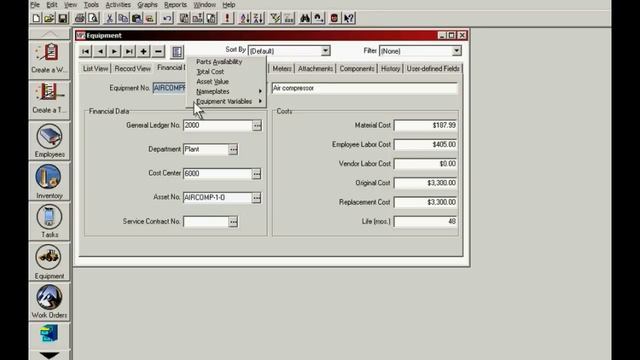Click the New document toolbar icon
The width and height of the screenshot is (640, 360).
click(x=36, y=18)
